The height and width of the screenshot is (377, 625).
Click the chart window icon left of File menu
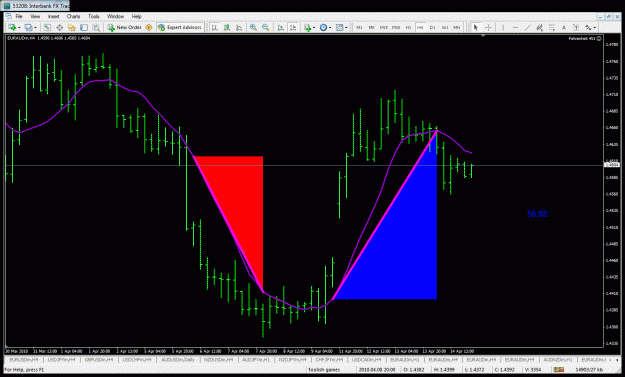click(8, 16)
